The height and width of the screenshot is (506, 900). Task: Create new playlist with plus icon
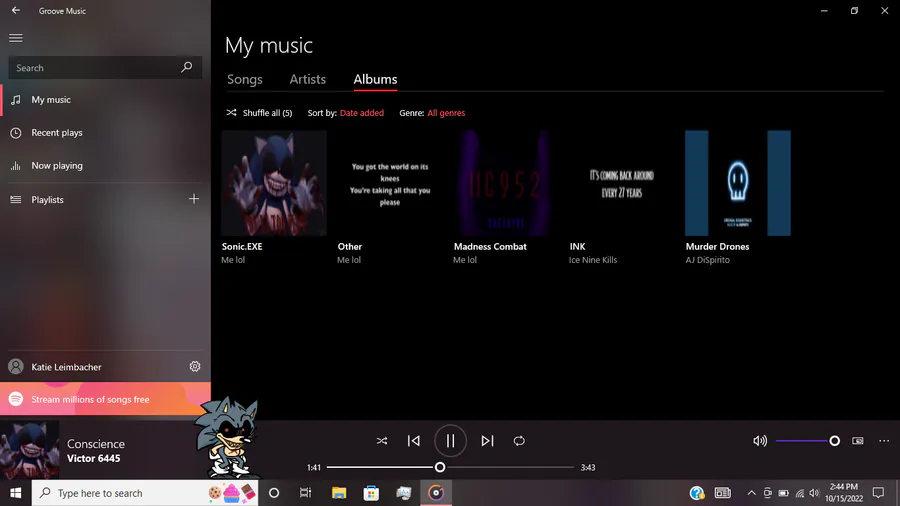[x=194, y=199]
